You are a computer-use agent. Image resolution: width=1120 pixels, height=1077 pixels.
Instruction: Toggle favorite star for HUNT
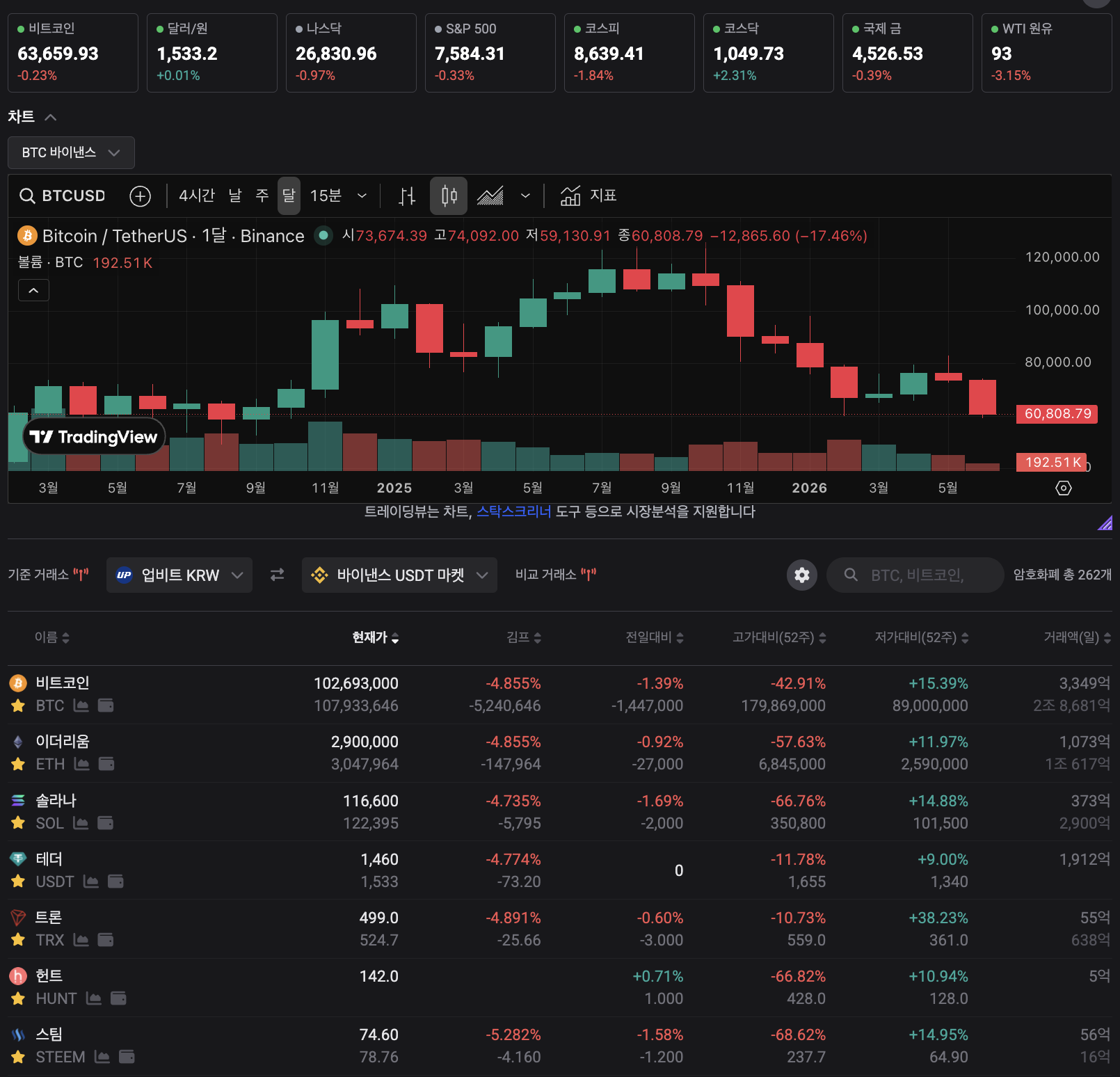coord(18,998)
